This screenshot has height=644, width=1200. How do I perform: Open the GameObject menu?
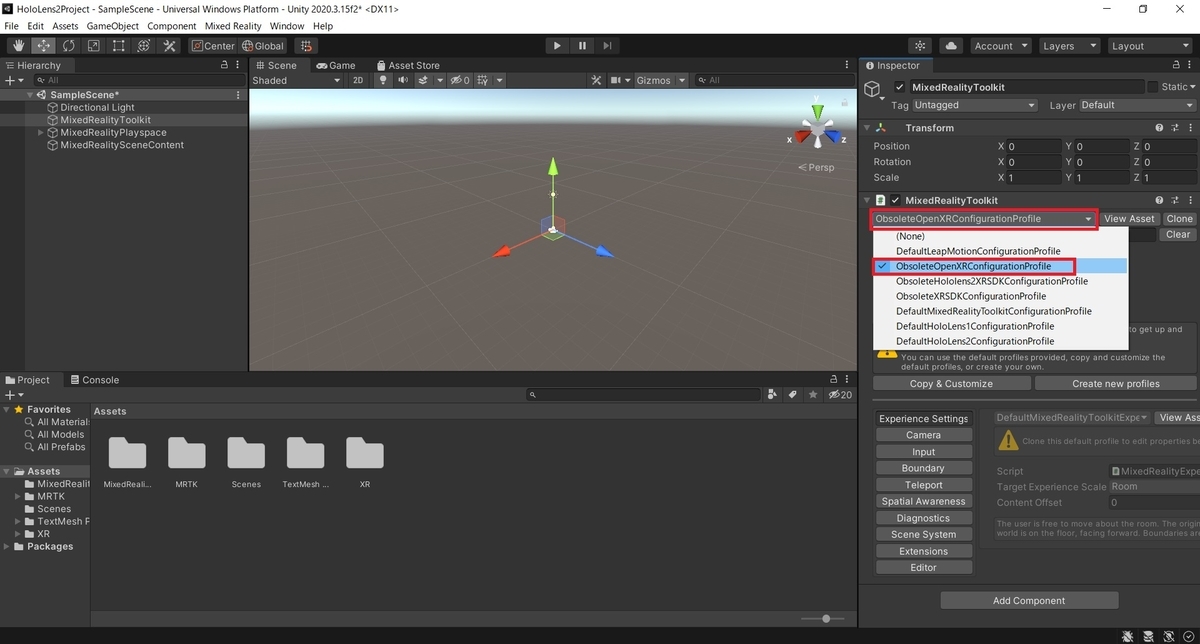click(x=112, y=26)
